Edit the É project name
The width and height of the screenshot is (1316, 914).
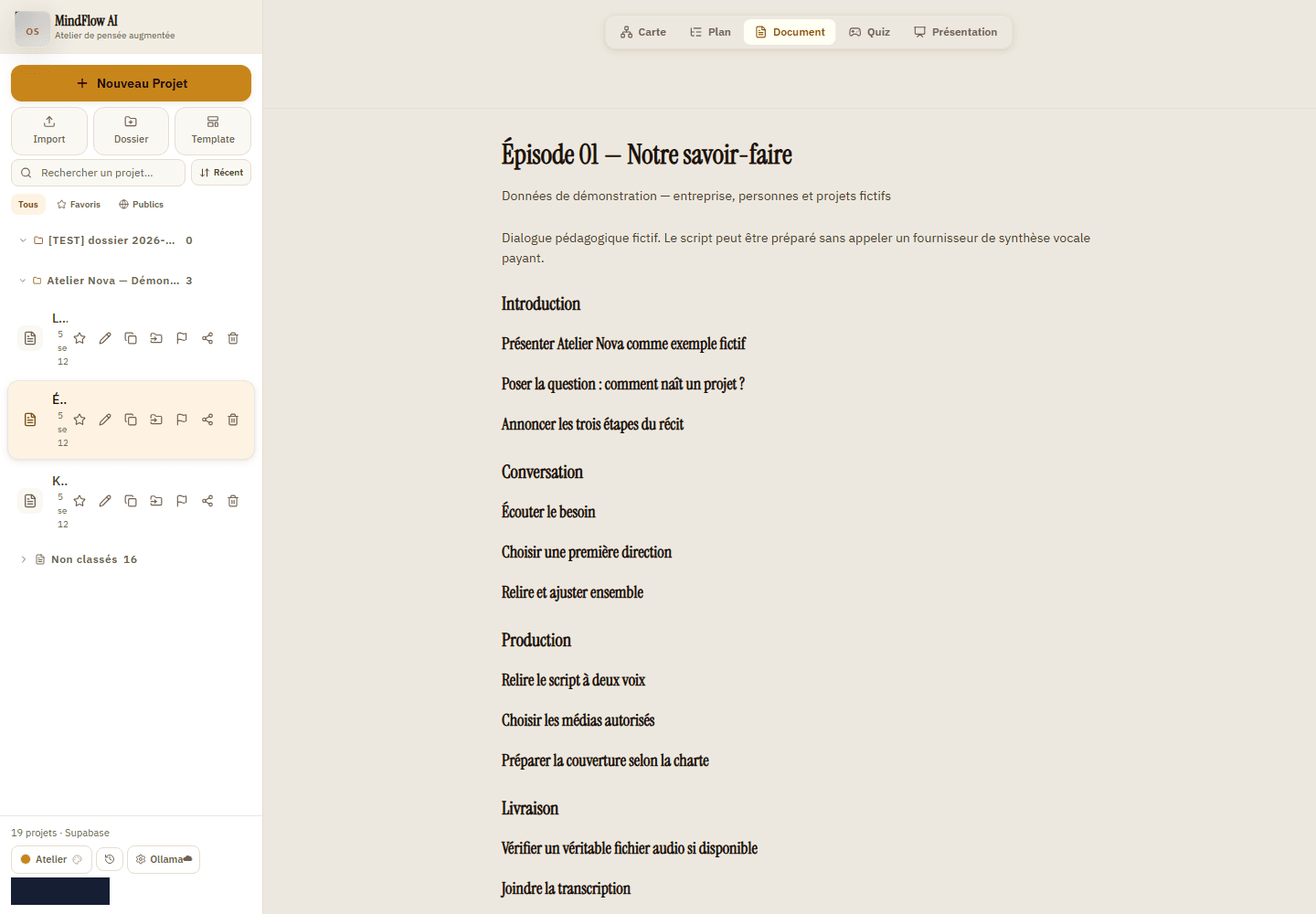105,420
